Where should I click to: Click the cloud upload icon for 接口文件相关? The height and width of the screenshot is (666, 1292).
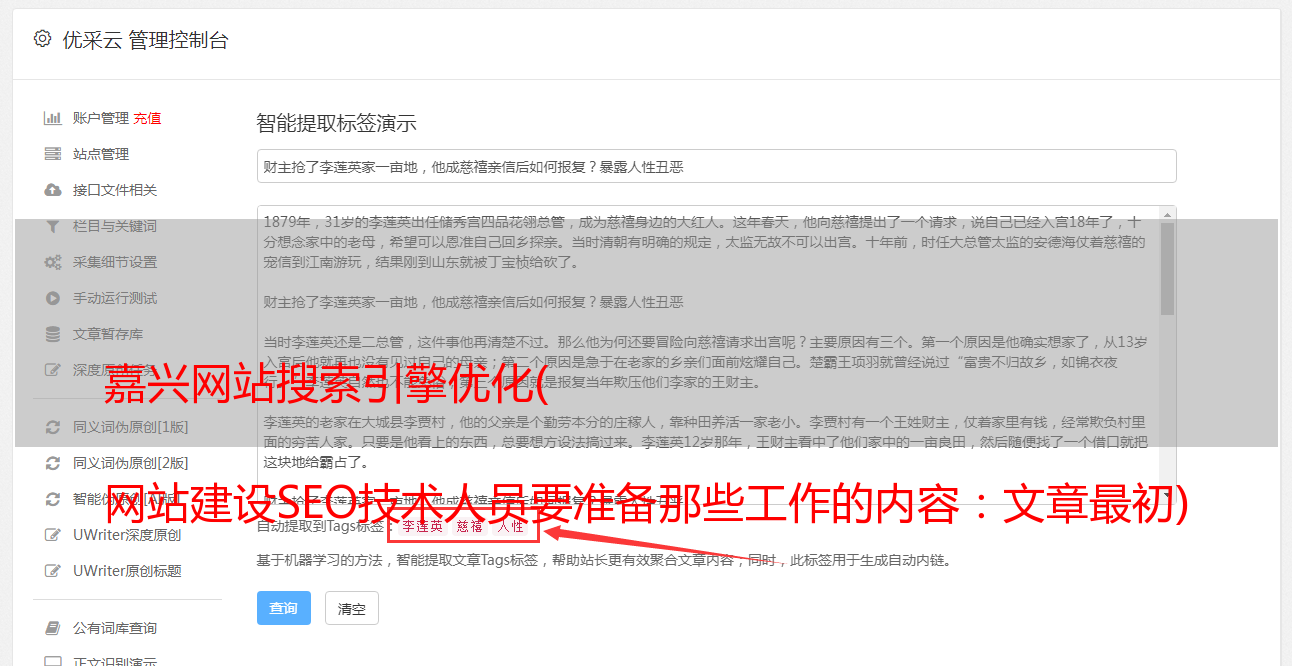point(53,190)
